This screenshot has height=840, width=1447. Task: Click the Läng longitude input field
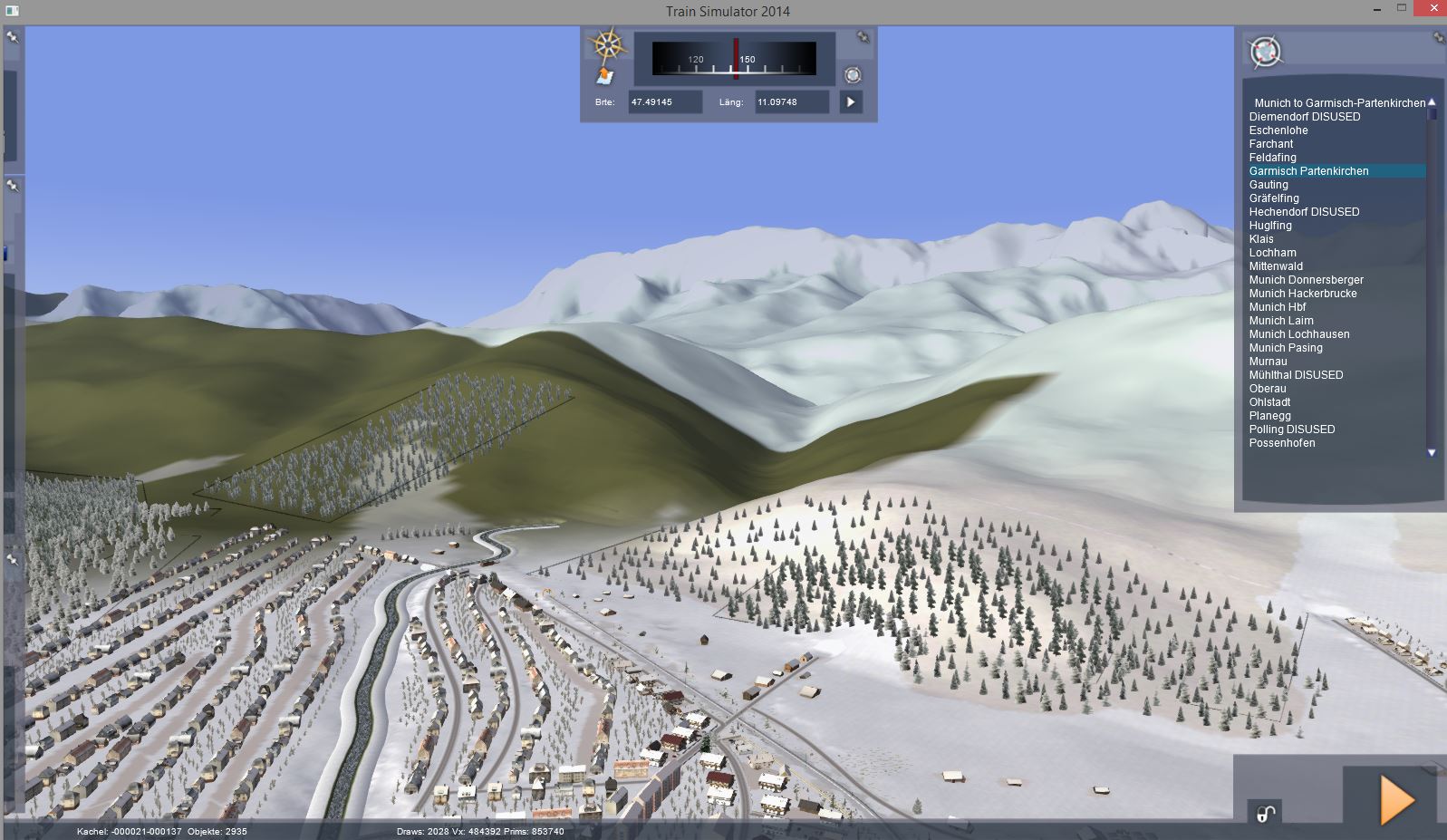pyautogui.click(x=791, y=102)
